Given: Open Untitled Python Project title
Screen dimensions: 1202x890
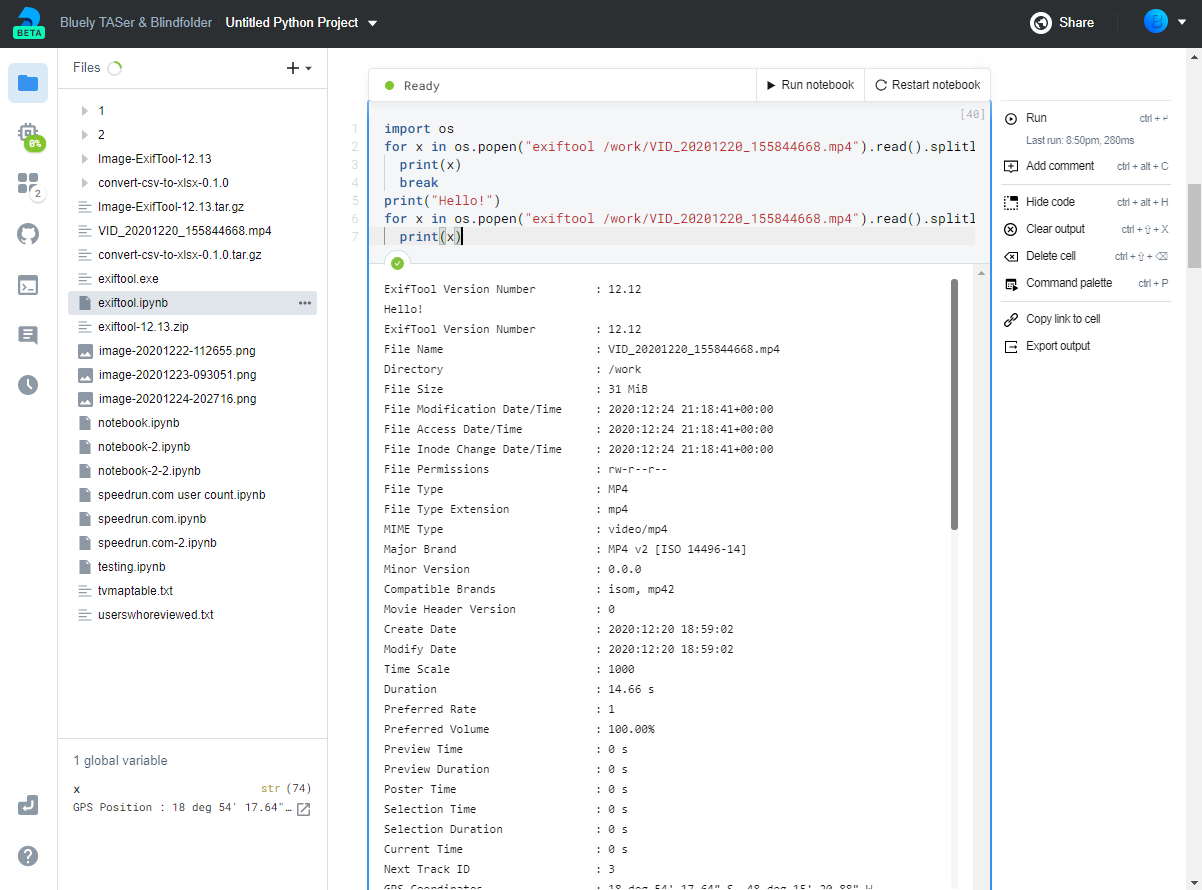Looking at the screenshot, I should pos(292,22).
